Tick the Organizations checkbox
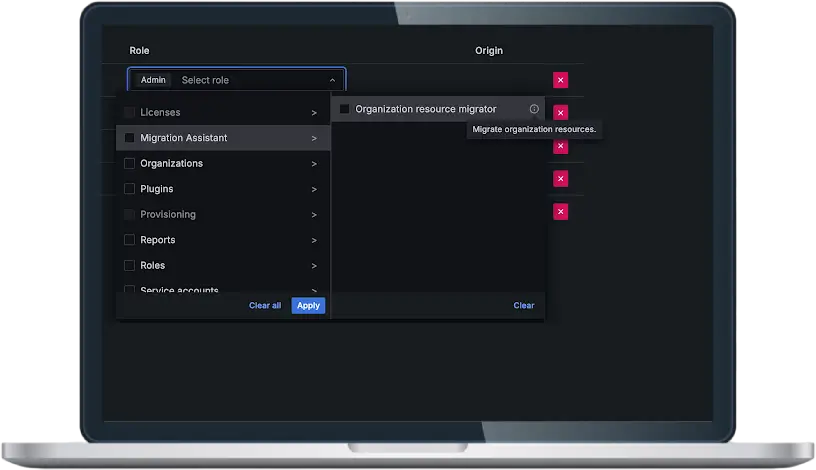The width and height of the screenshot is (816, 470). point(130,163)
